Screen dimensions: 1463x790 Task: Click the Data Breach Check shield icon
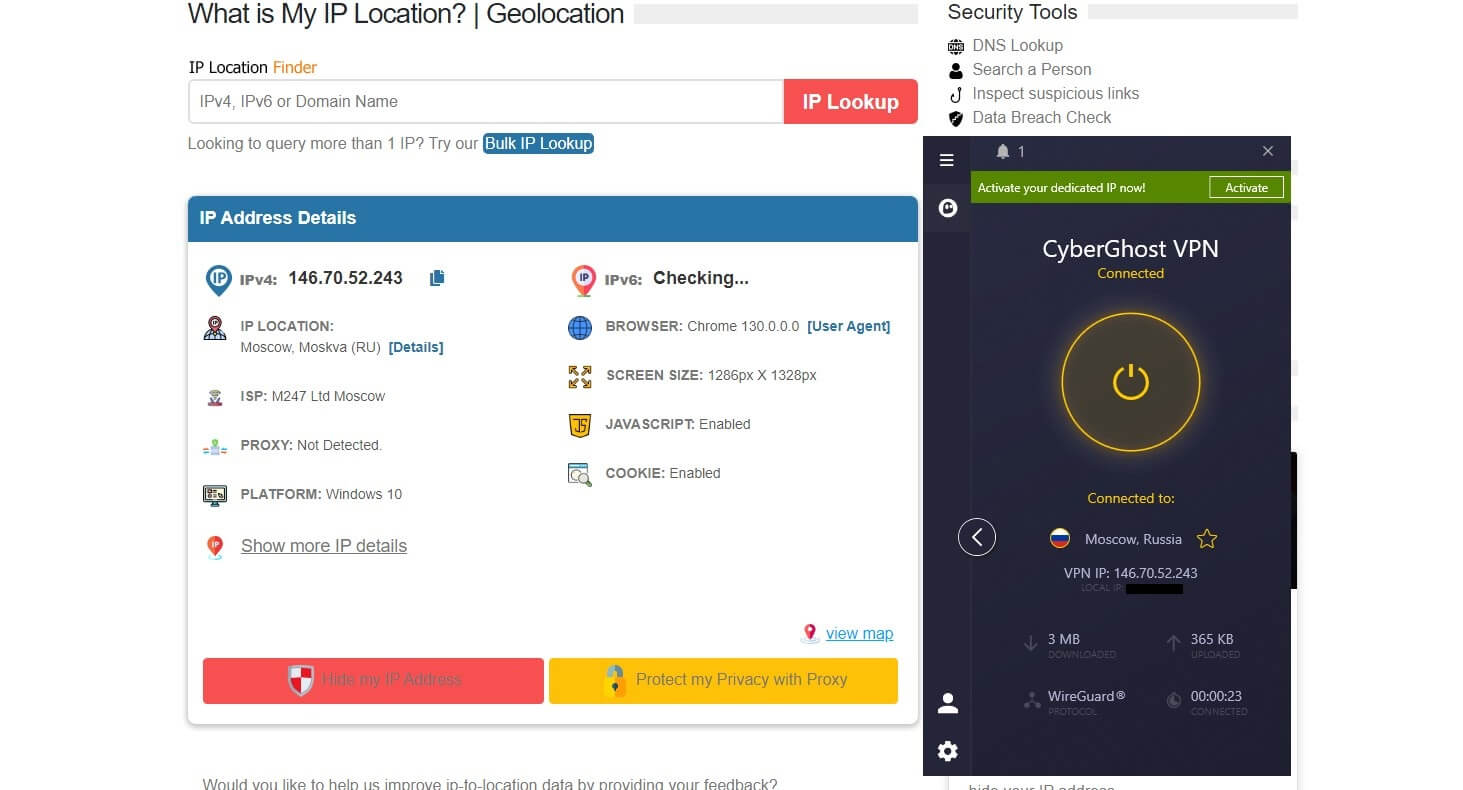(x=955, y=117)
